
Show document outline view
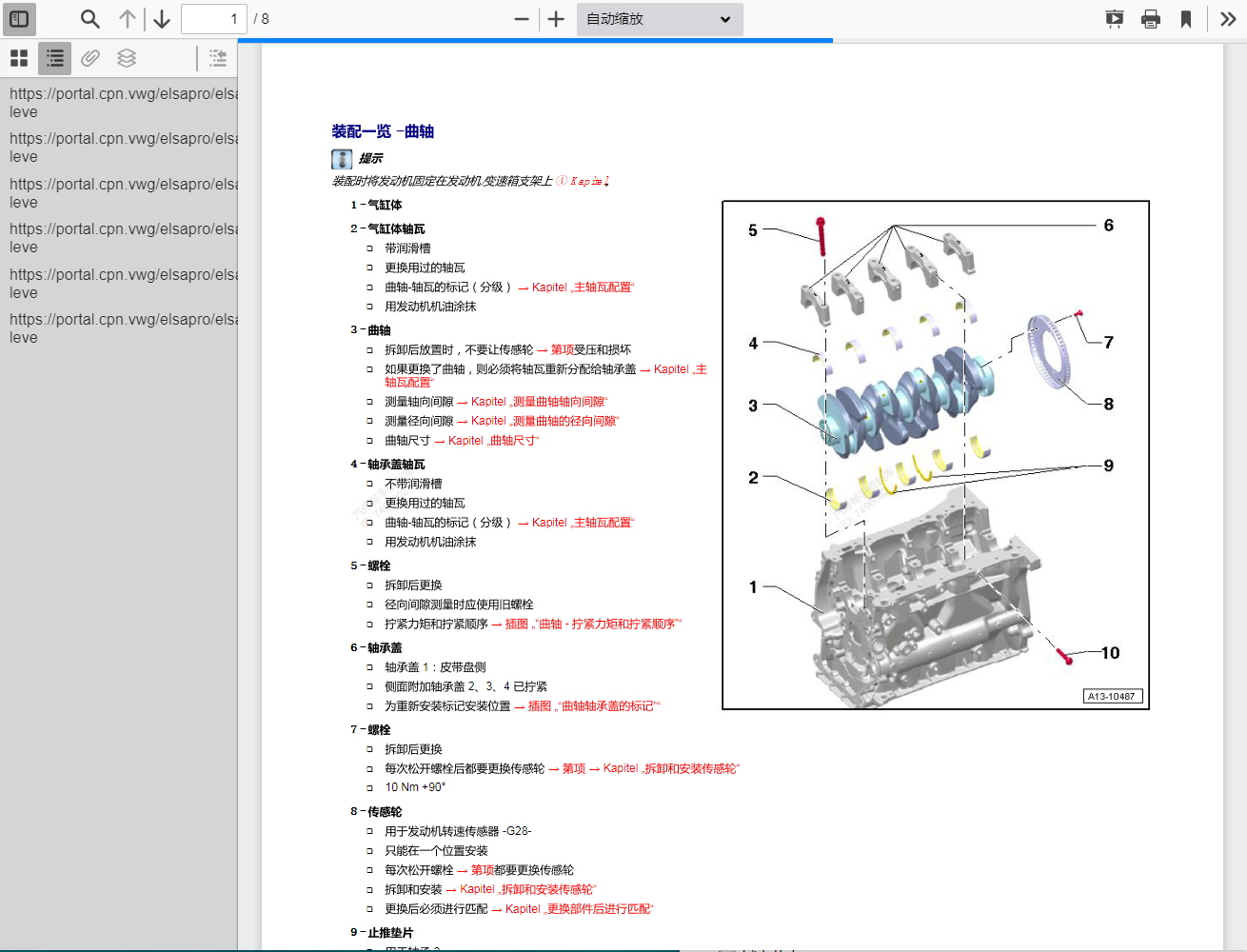coord(55,58)
